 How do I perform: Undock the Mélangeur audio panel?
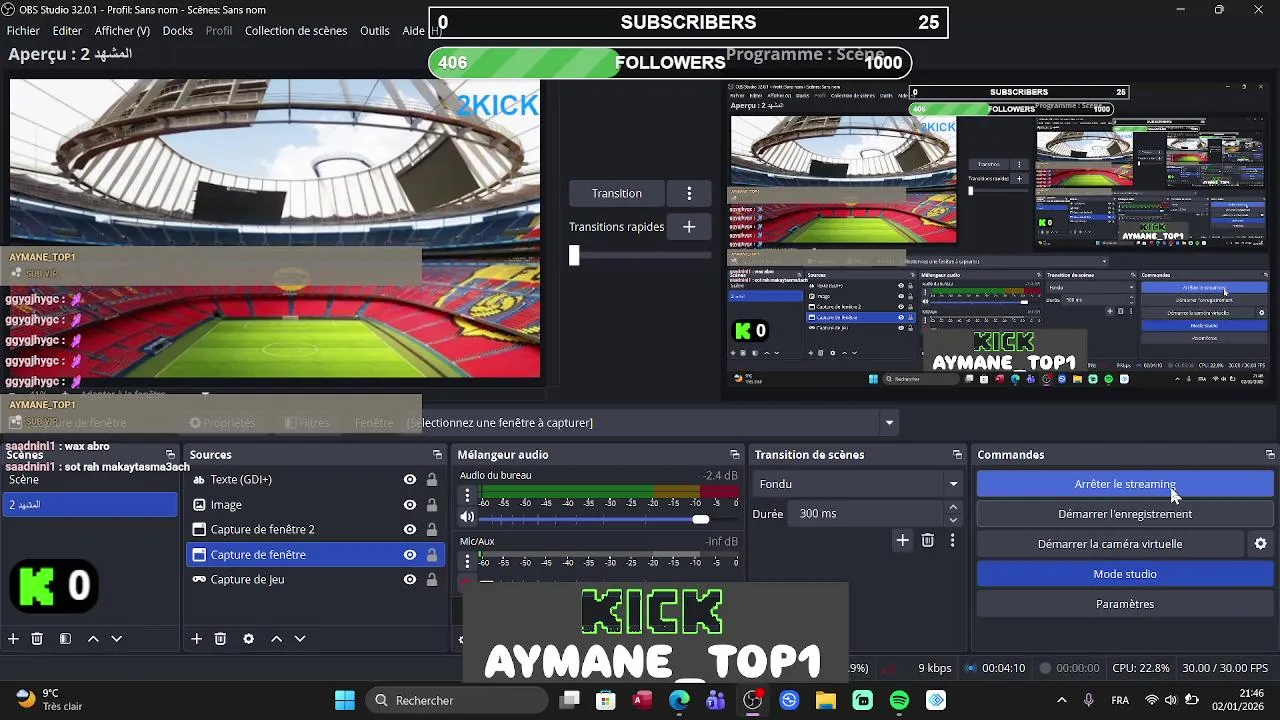pyautogui.click(x=735, y=455)
